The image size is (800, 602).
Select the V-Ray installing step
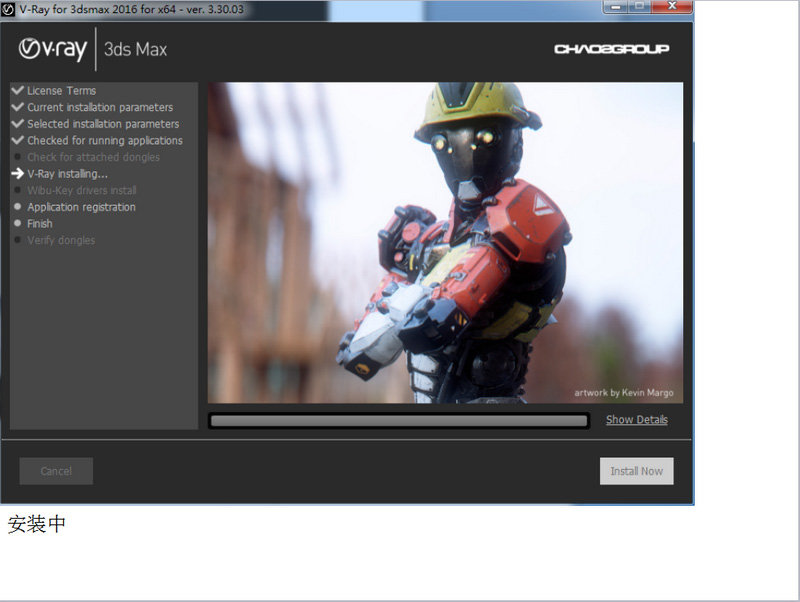tap(67, 174)
